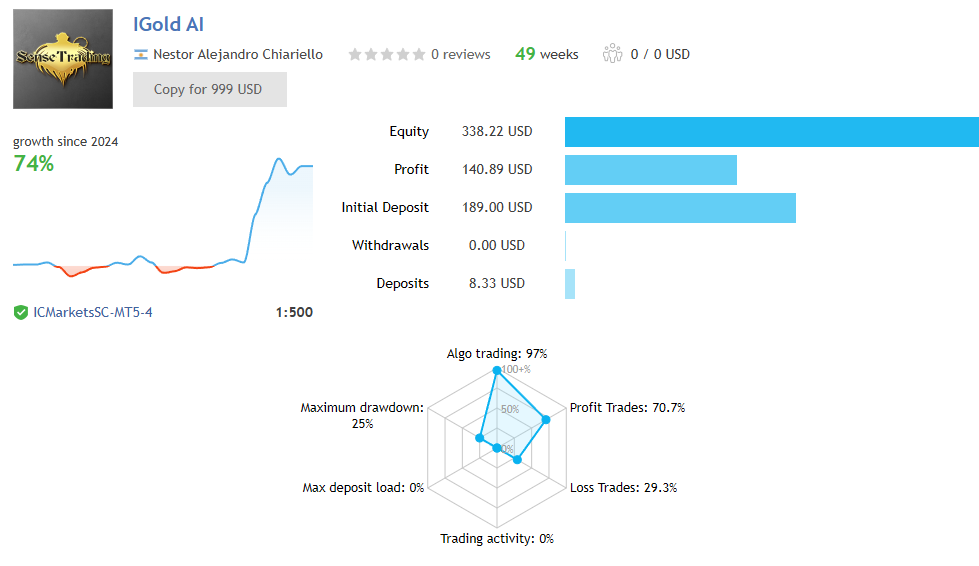The width and height of the screenshot is (979, 566).
Task: Click the green verified shield icon
Action: pos(20,312)
